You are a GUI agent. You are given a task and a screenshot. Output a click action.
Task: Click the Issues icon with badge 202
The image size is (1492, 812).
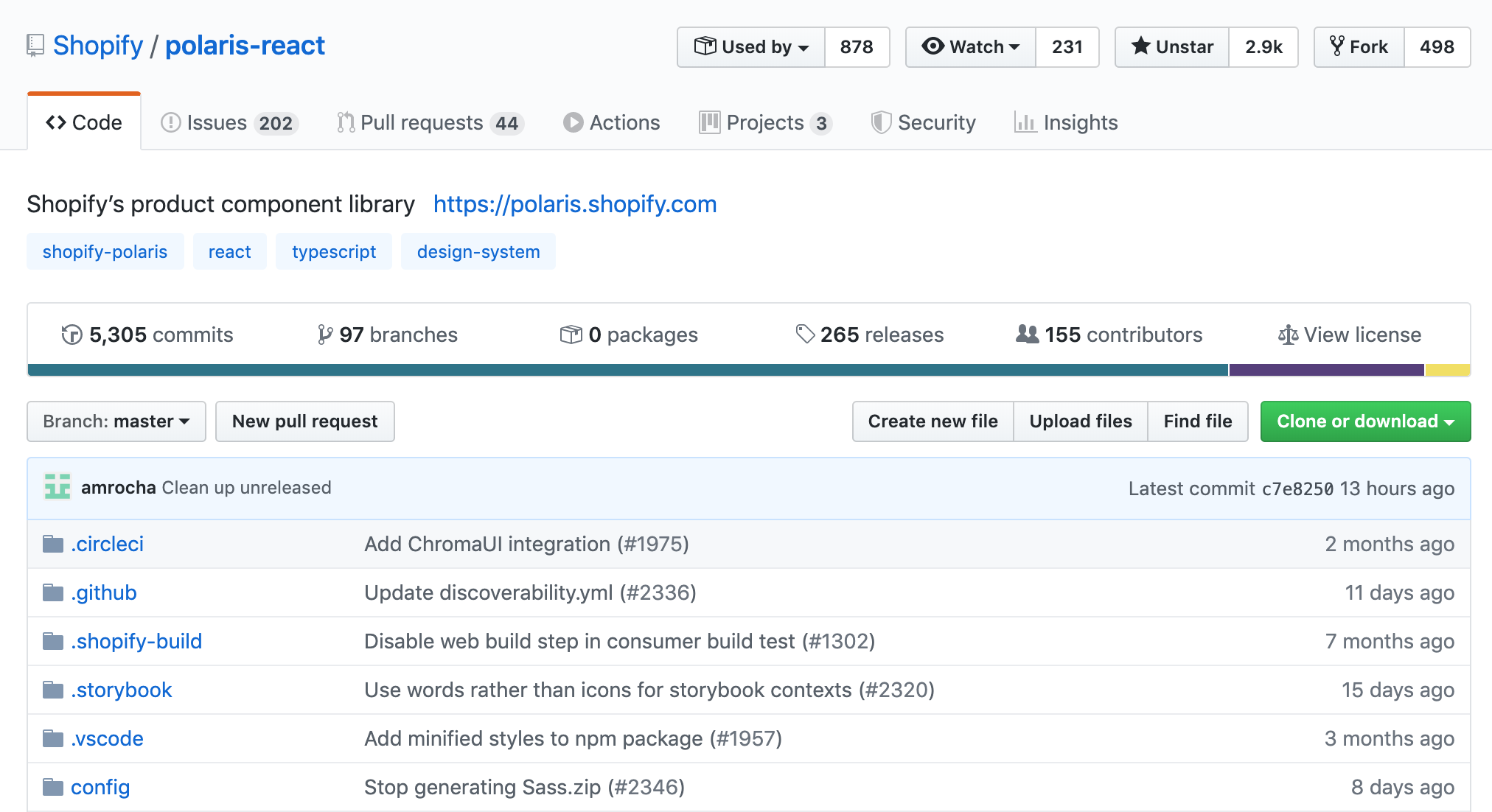(x=228, y=122)
